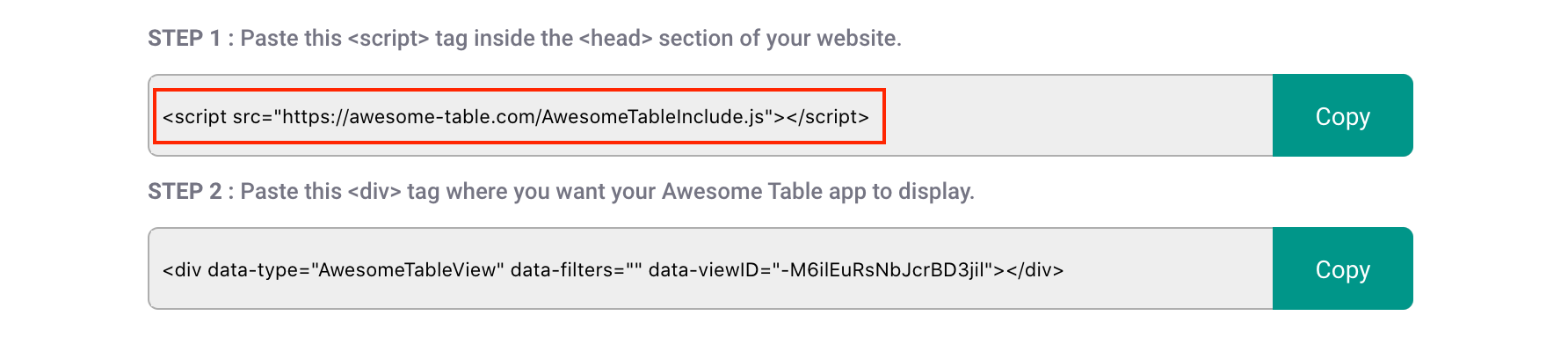Click inside the script tag code field

tap(710, 115)
